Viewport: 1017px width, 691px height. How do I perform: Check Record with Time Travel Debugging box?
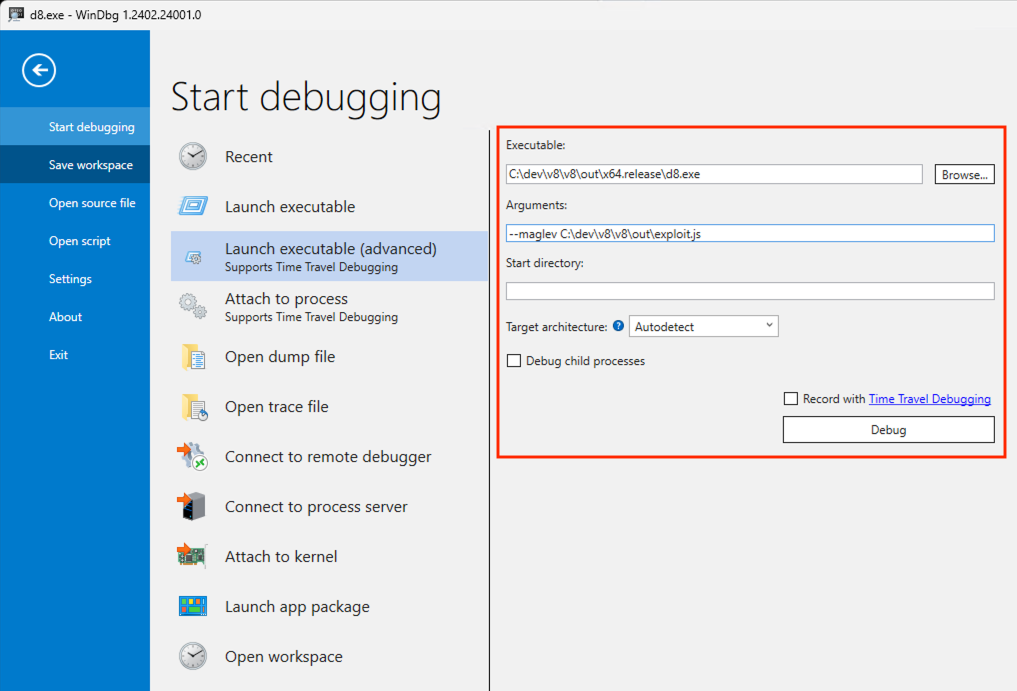coord(792,399)
